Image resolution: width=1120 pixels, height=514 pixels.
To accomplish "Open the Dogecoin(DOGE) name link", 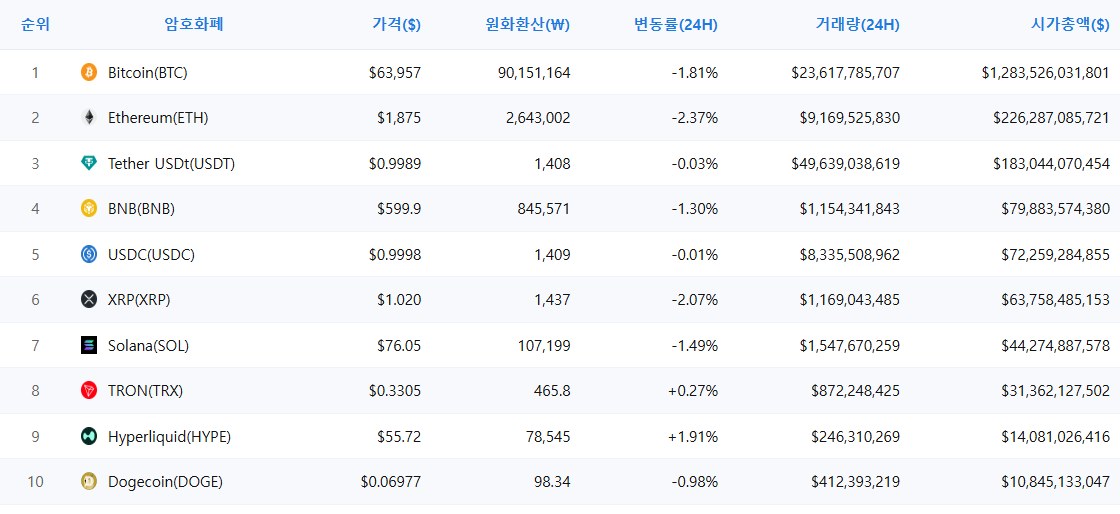I will [166, 482].
